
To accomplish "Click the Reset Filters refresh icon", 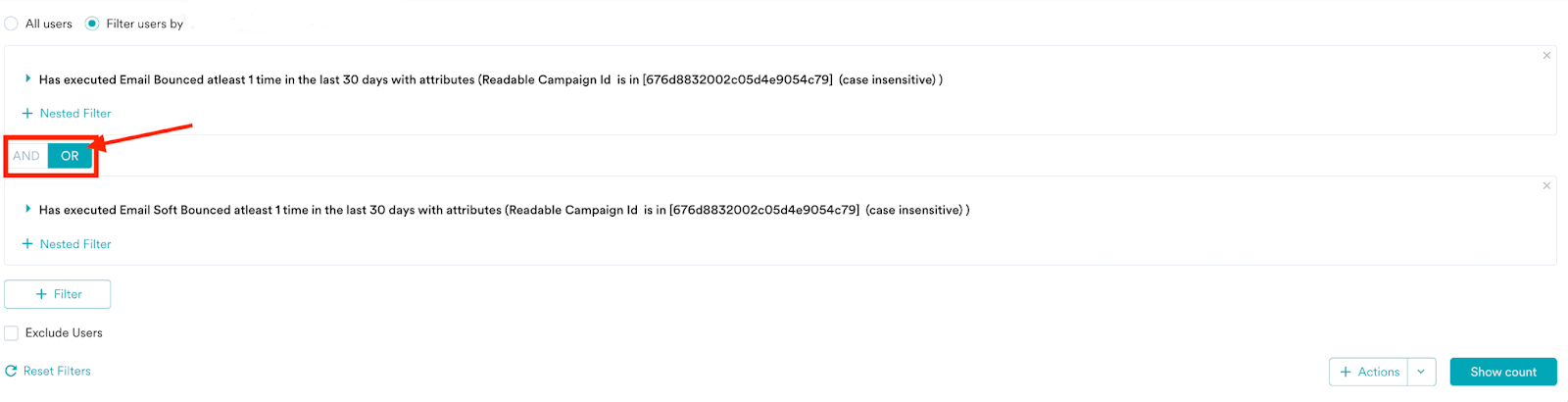I will 11,372.
